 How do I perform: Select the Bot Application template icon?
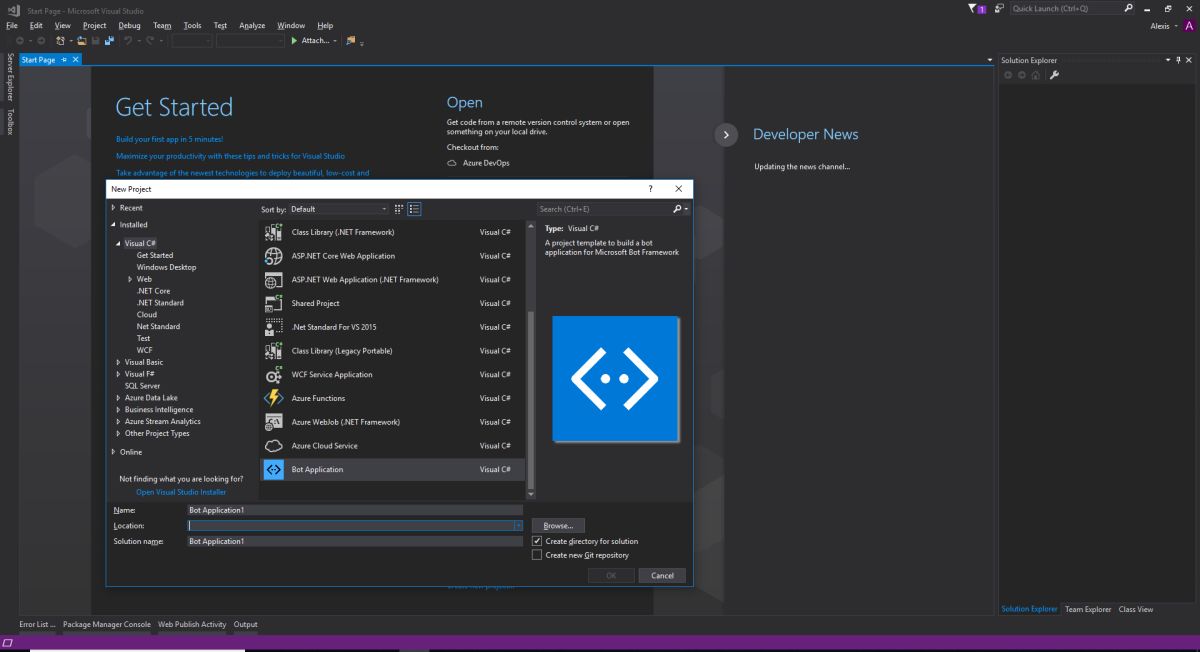tap(273, 470)
